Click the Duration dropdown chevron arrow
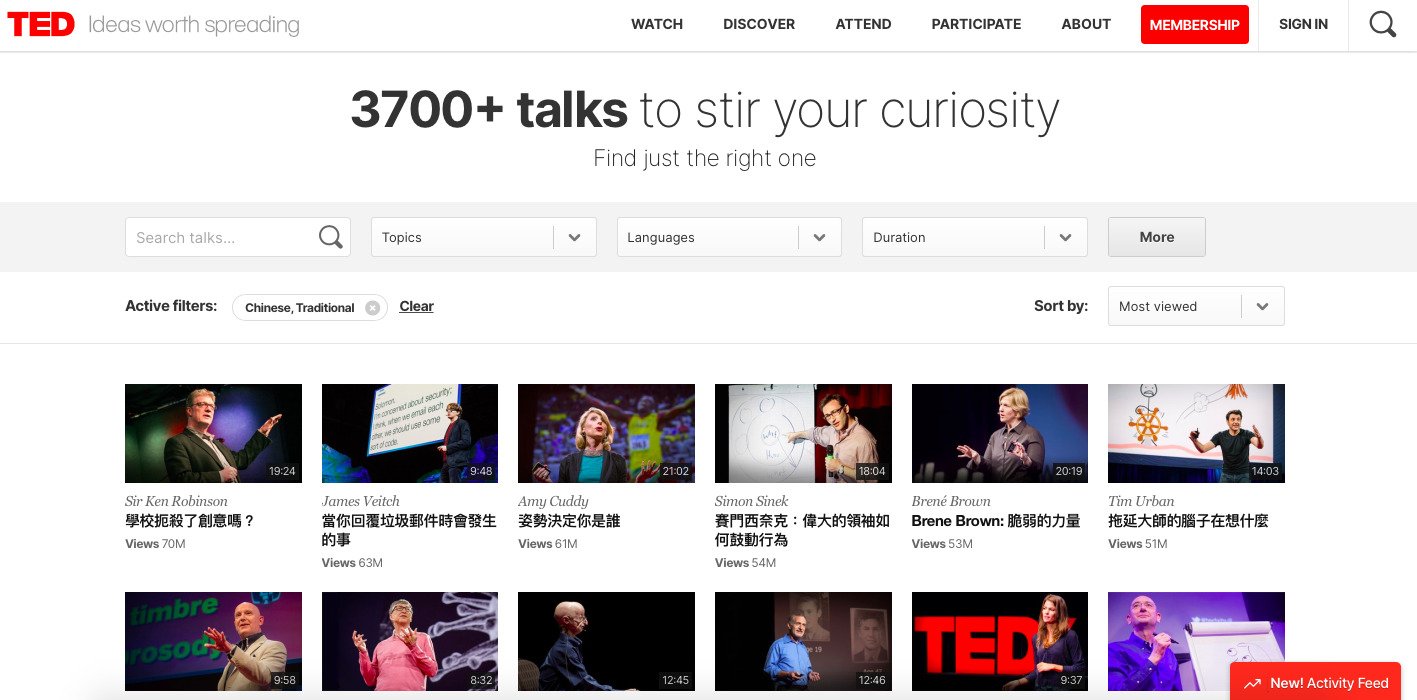The width and height of the screenshot is (1417, 700). pos(1066,238)
